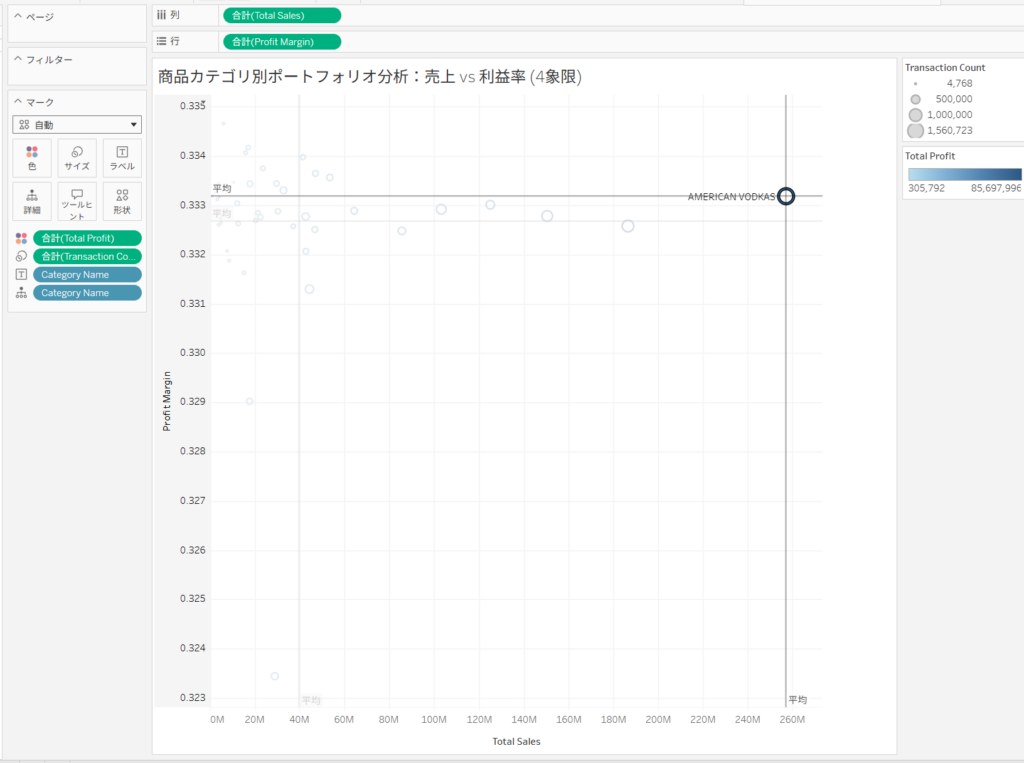The image size is (1024, 763).
Task: Click the Total Profit color gradient legend
Action: pyautogui.click(x=964, y=174)
